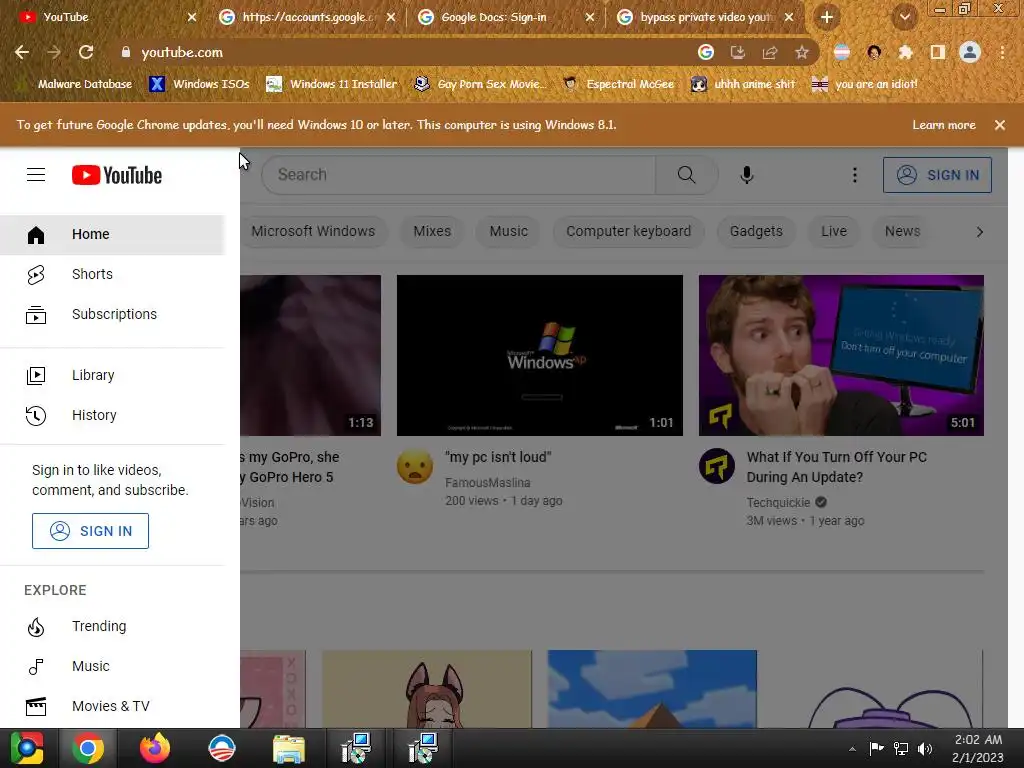Click the install app icon in address bar
This screenshot has height=768, width=1024.
click(738, 52)
